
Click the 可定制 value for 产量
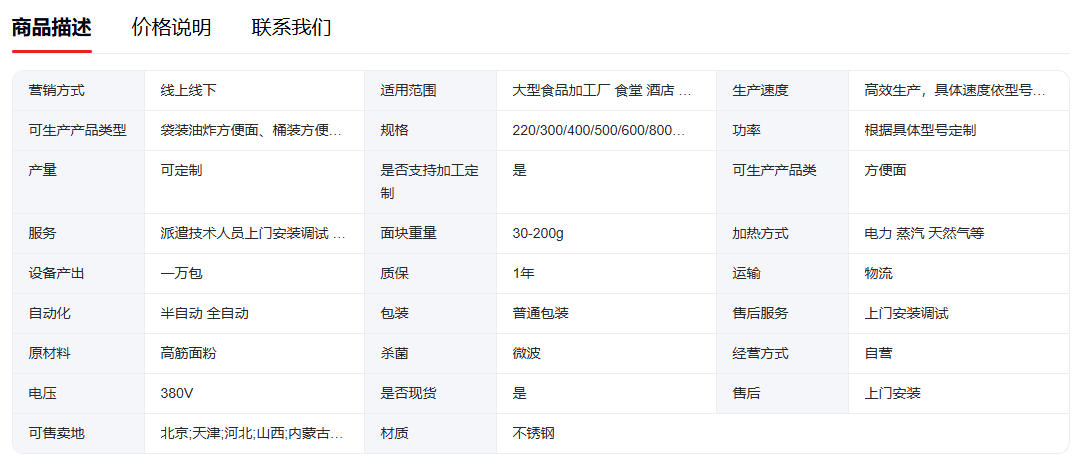[181, 170]
